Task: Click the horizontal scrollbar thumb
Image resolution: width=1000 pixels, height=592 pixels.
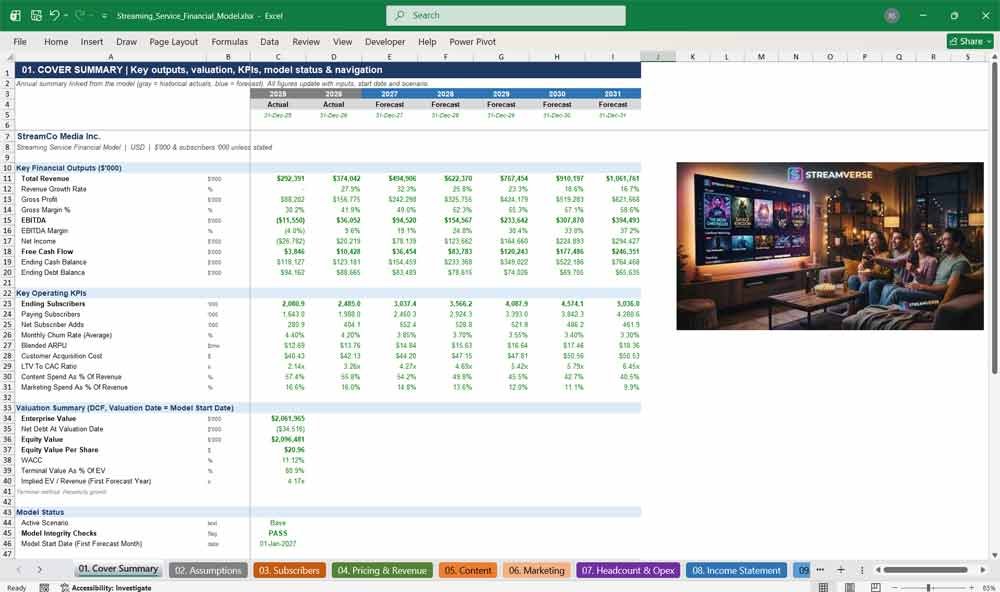Action: (926, 570)
